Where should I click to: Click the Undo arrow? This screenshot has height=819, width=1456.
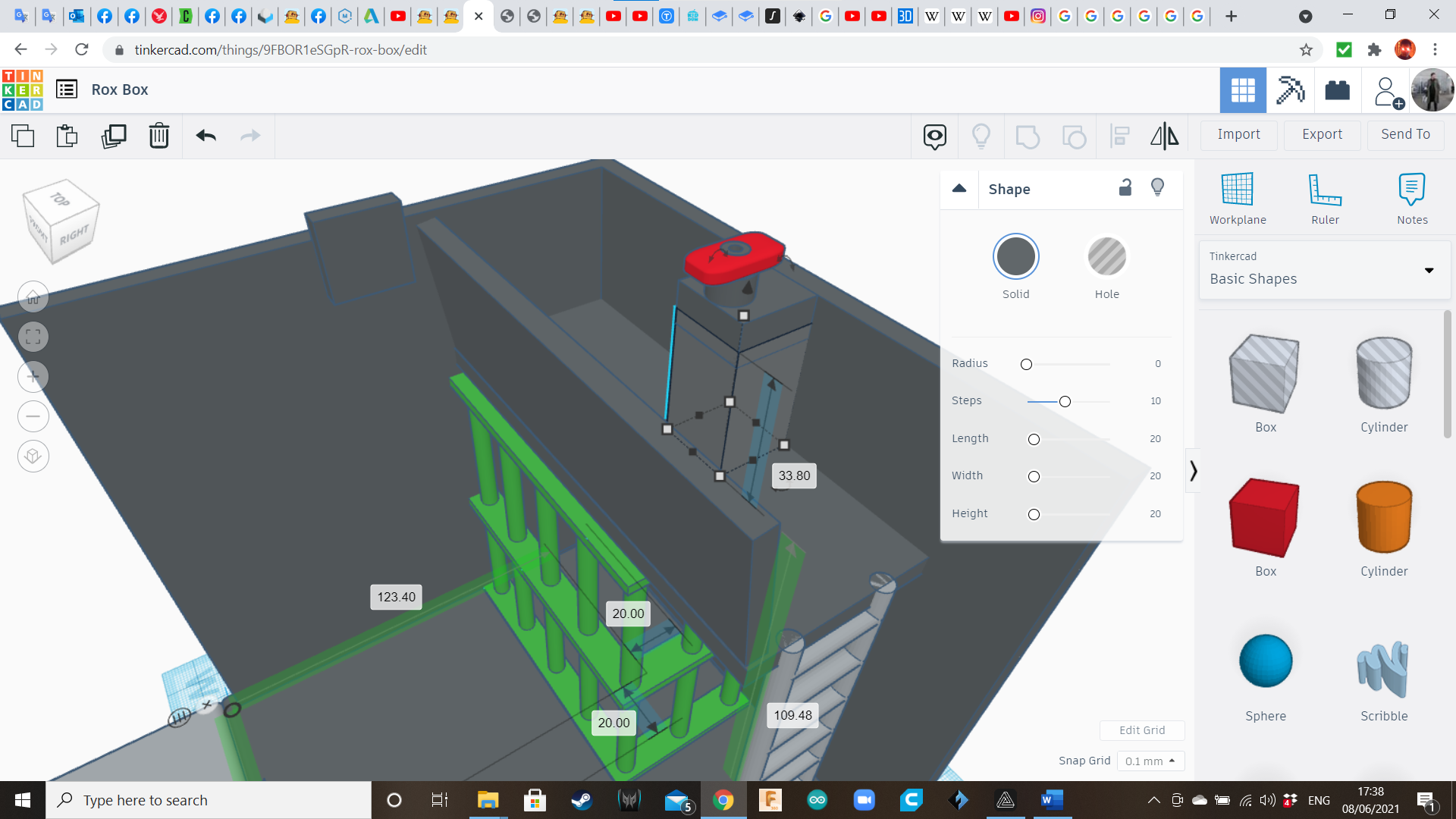(206, 136)
